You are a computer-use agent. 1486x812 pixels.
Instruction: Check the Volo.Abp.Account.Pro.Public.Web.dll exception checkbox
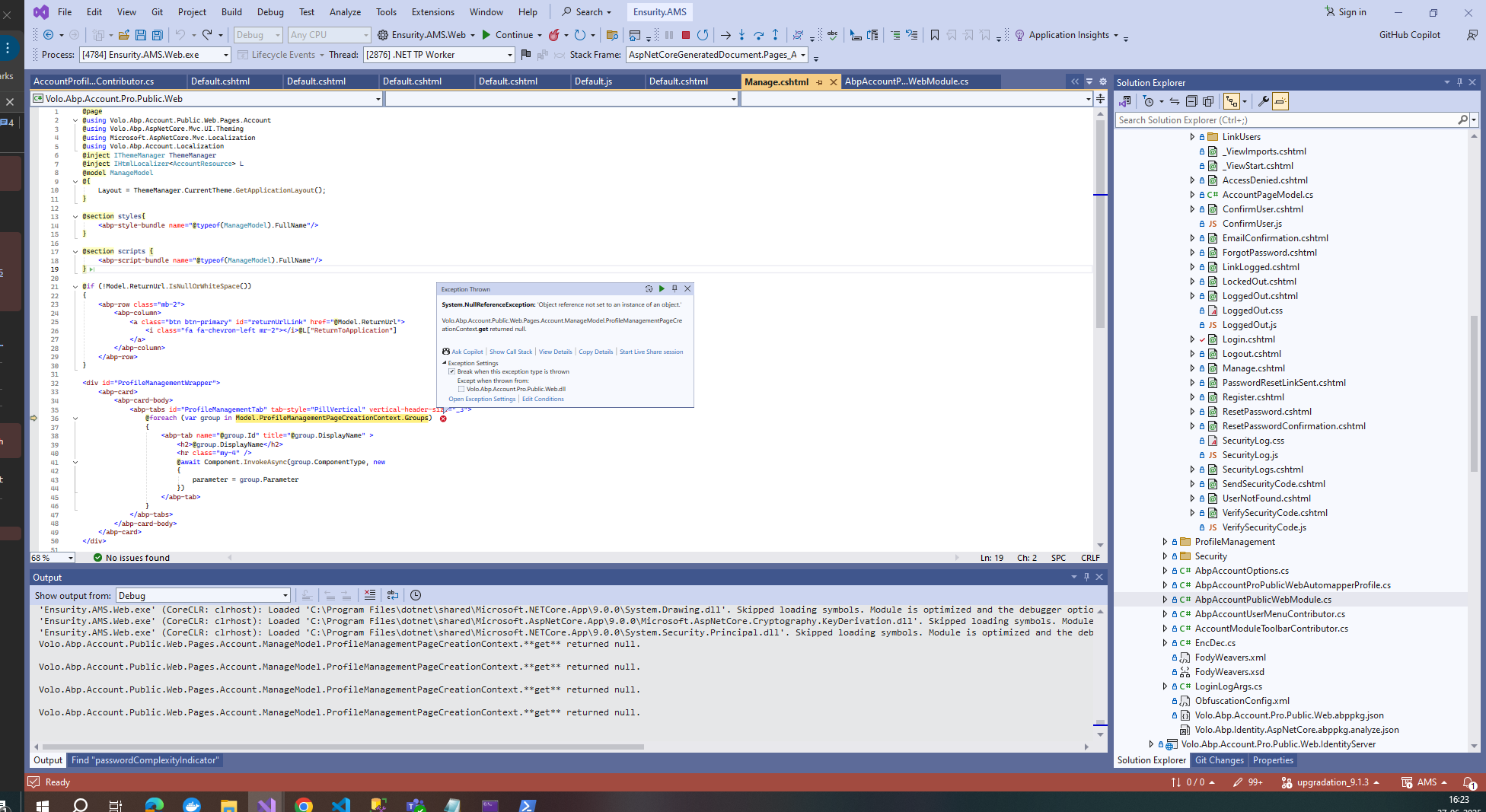point(461,389)
